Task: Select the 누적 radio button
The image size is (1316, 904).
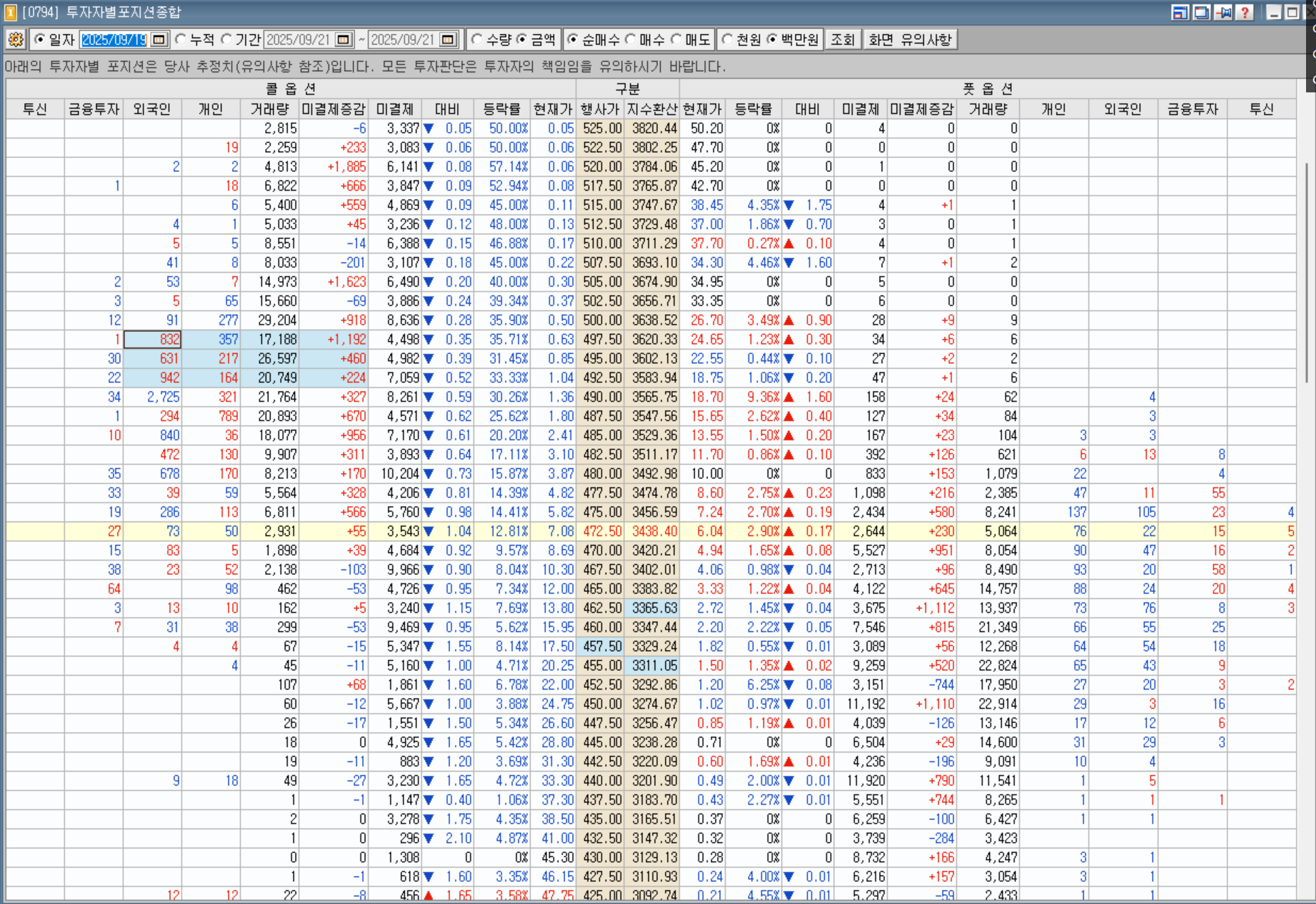Action: click(x=181, y=40)
